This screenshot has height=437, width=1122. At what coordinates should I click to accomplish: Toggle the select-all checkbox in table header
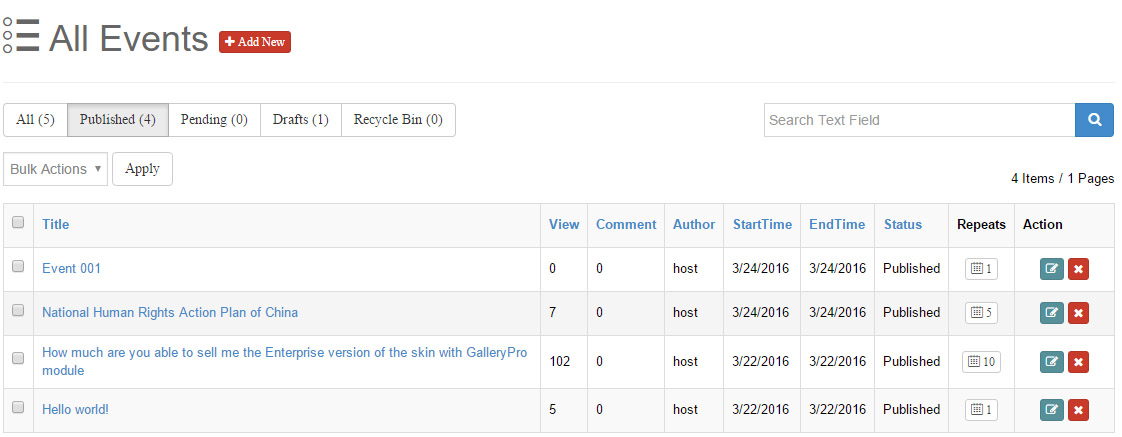(18, 223)
